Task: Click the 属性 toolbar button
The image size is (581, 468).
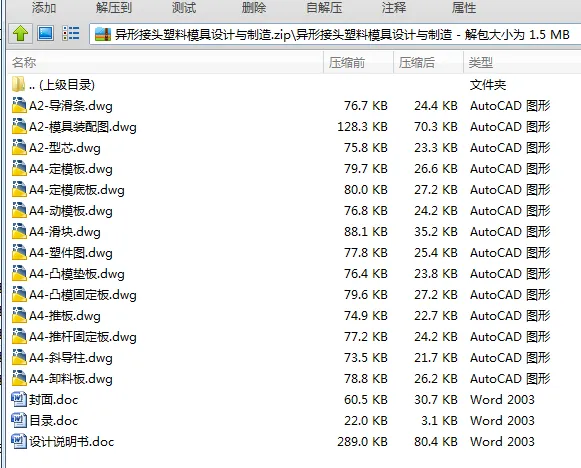Action: pos(464,7)
